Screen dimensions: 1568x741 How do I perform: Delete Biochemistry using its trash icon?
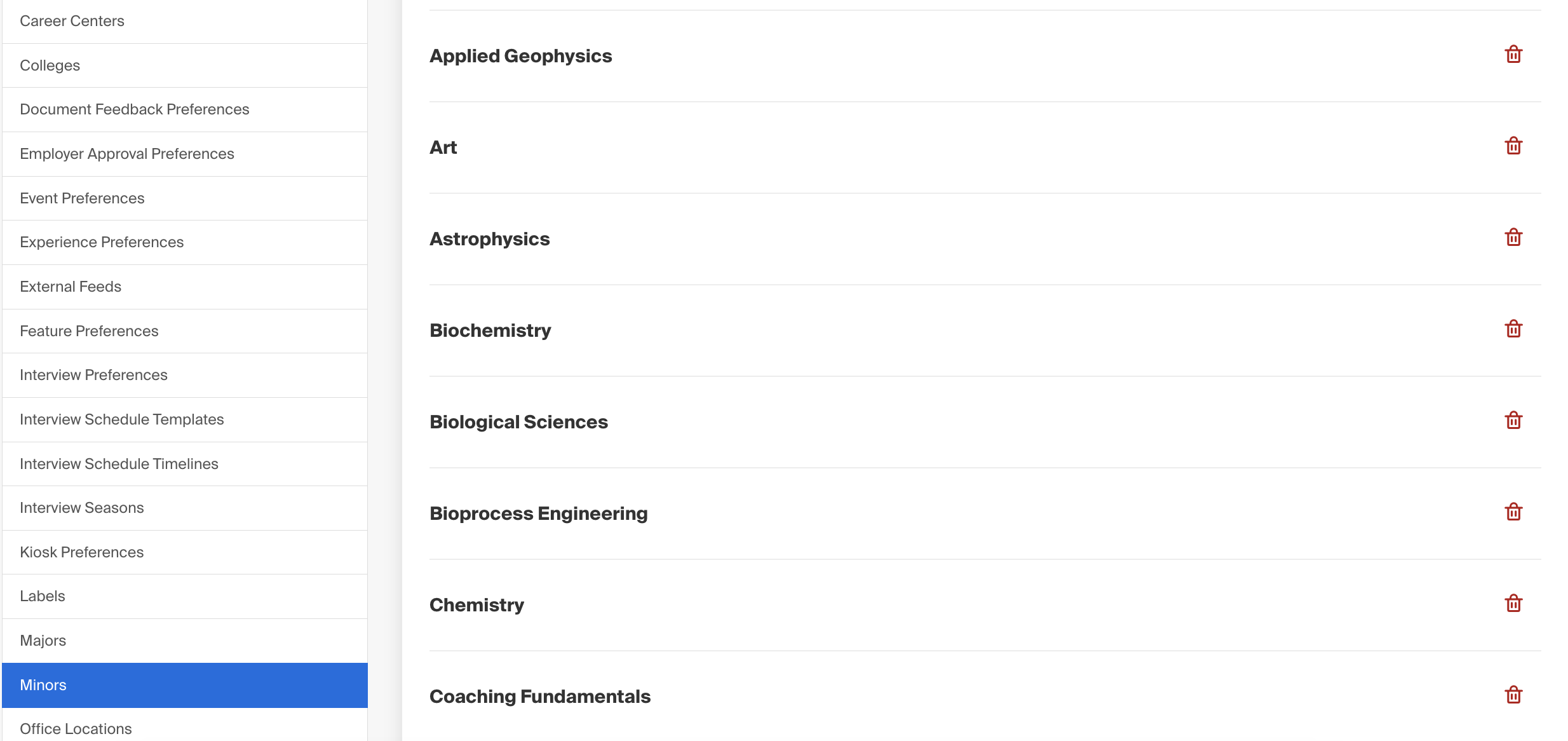click(1513, 329)
